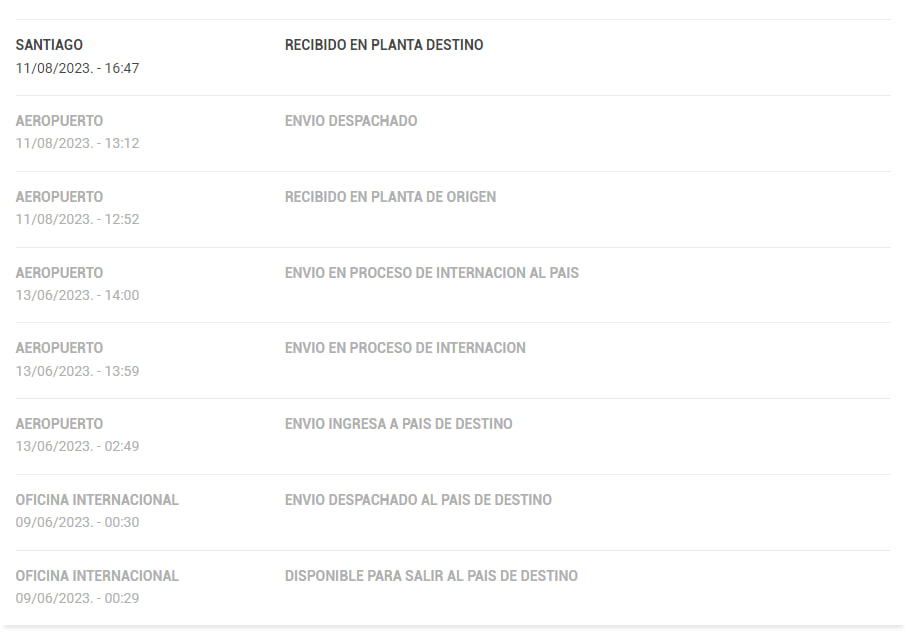Click AEROPUERTO label above the 13:12 timestamp
The height and width of the screenshot is (634, 910).
point(59,121)
